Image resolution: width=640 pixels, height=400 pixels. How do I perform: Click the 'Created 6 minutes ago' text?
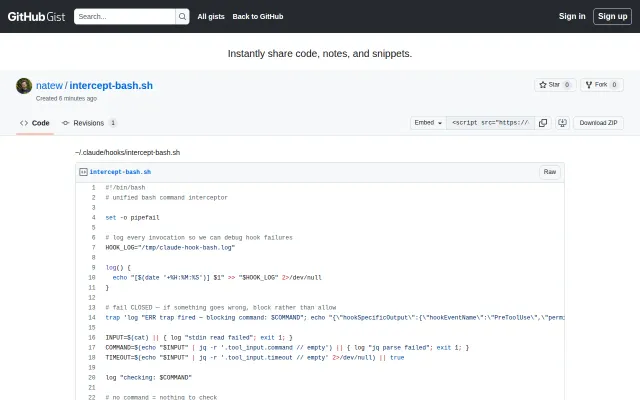pos(66,98)
